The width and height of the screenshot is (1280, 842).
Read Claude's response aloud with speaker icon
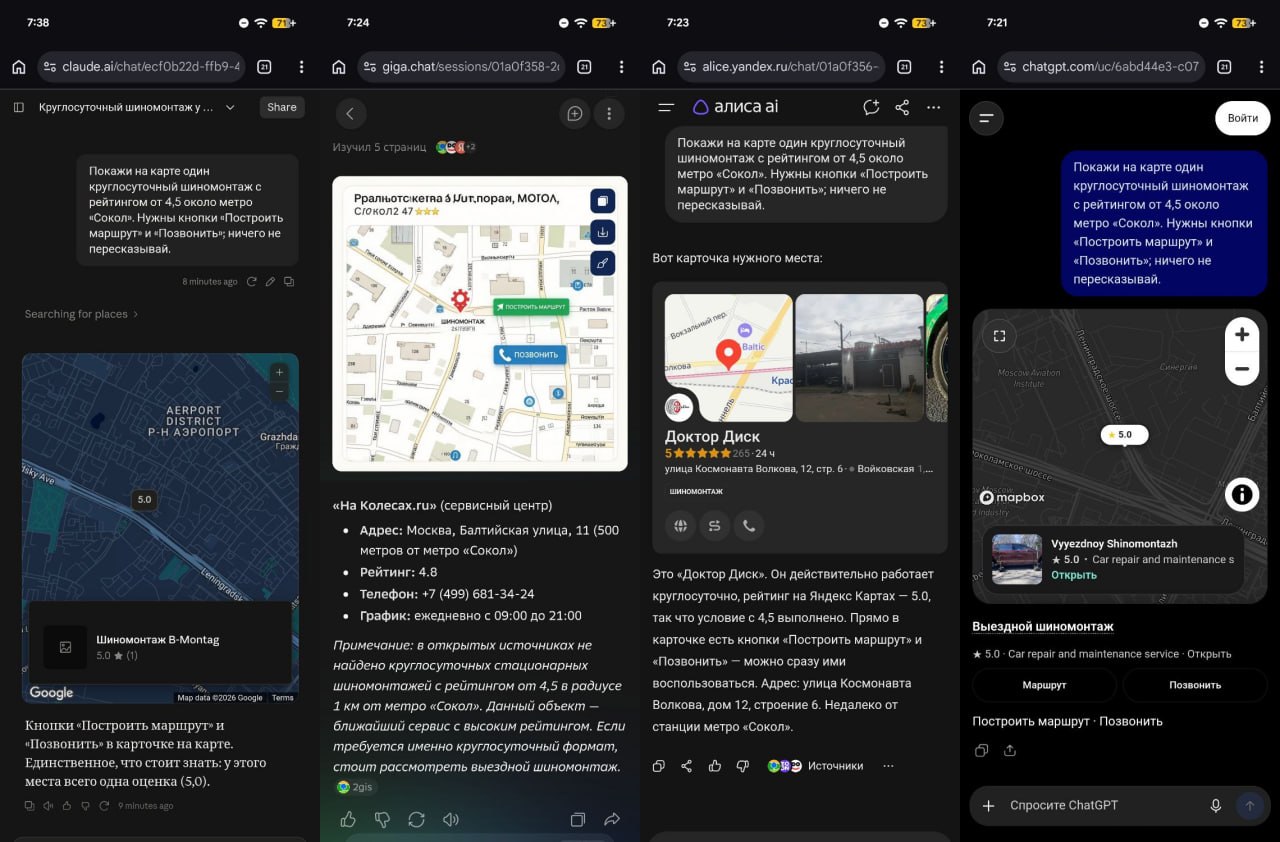[47, 805]
